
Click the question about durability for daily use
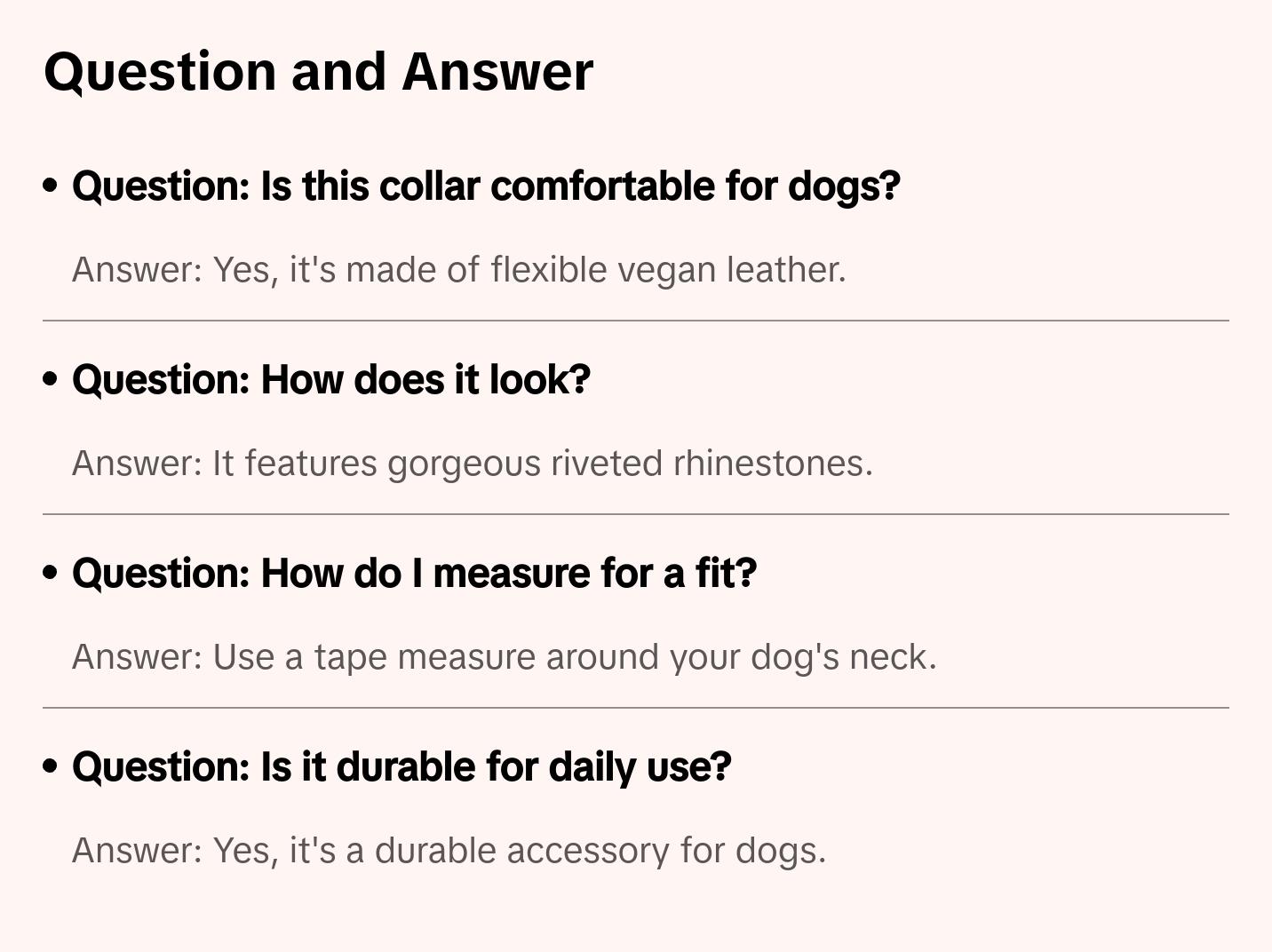[x=401, y=767]
